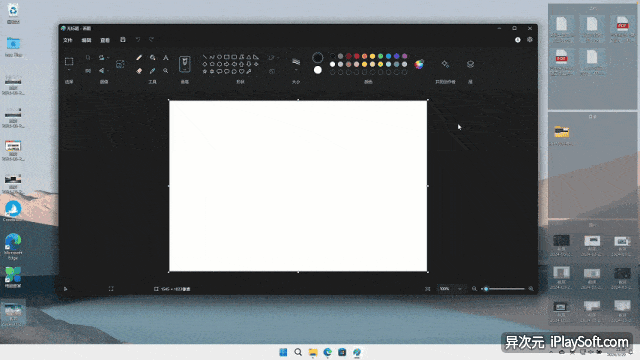Pick the Line shape
The width and height of the screenshot is (640, 360).
205,57
